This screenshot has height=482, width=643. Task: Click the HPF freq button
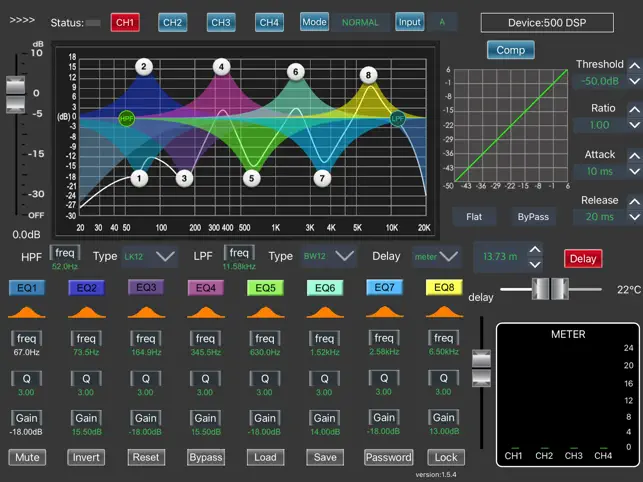65,253
